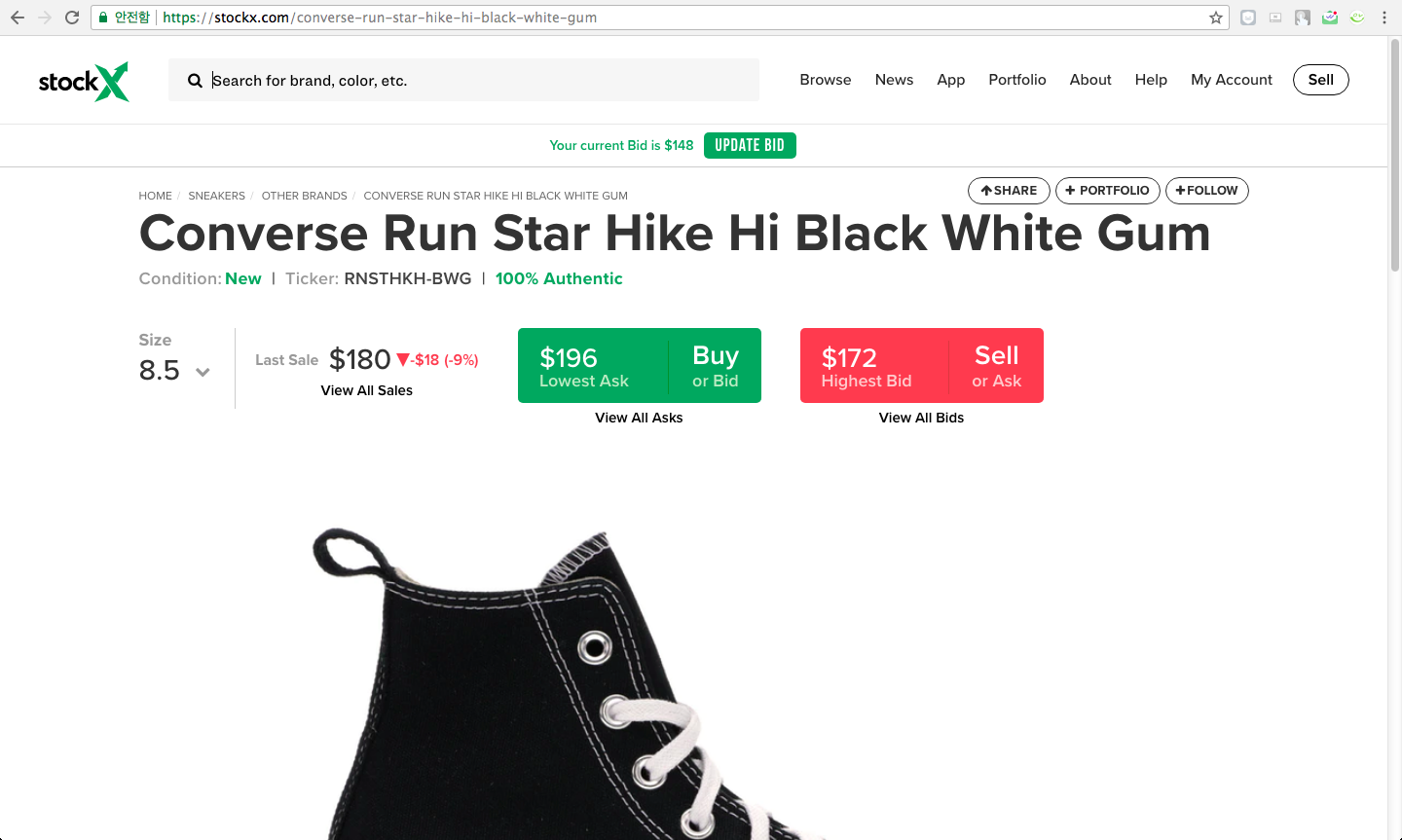Viewport: 1402px width, 840px height.
Task: Open View All Sales
Action: [x=367, y=390]
